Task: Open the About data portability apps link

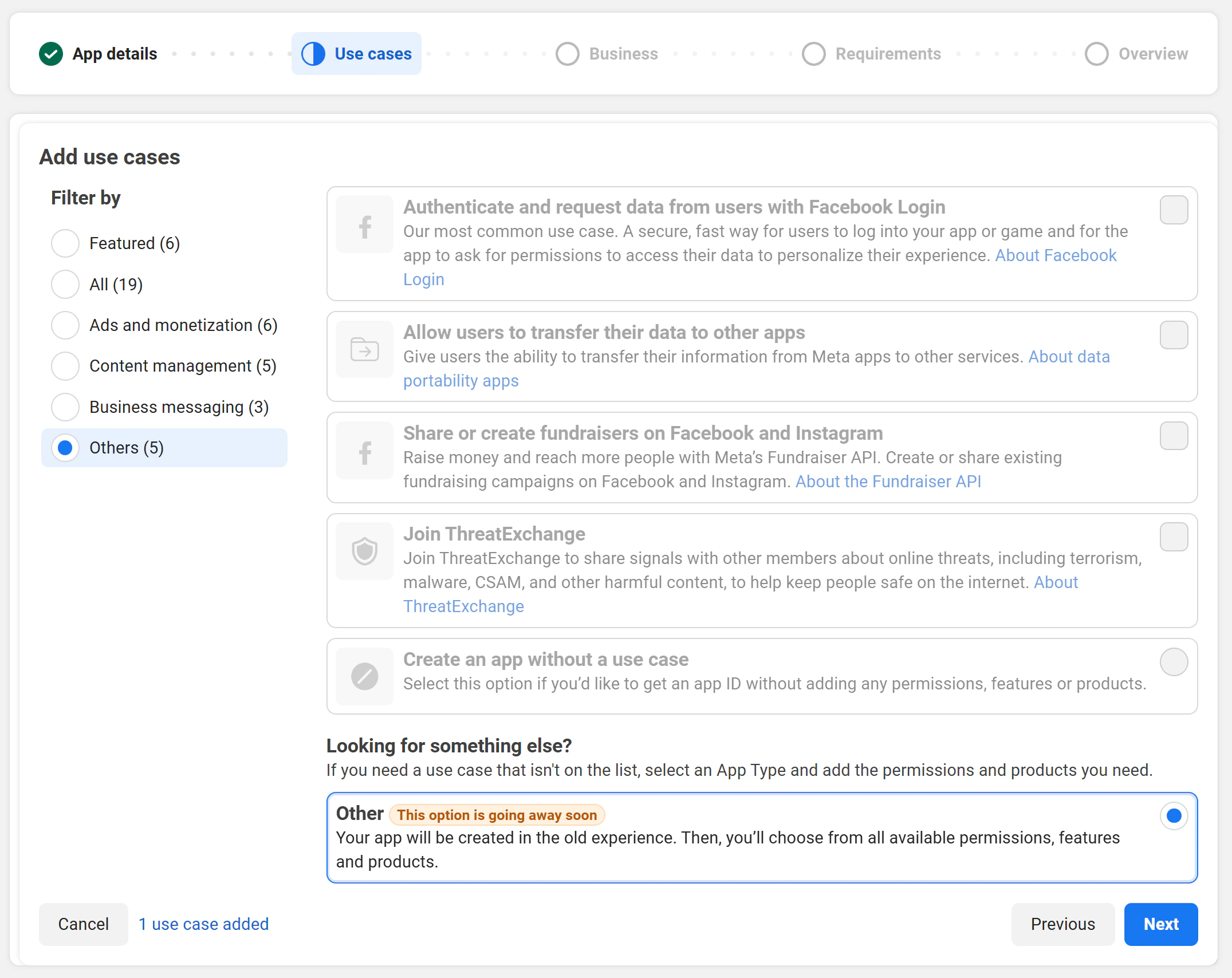Action: point(1069,357)
